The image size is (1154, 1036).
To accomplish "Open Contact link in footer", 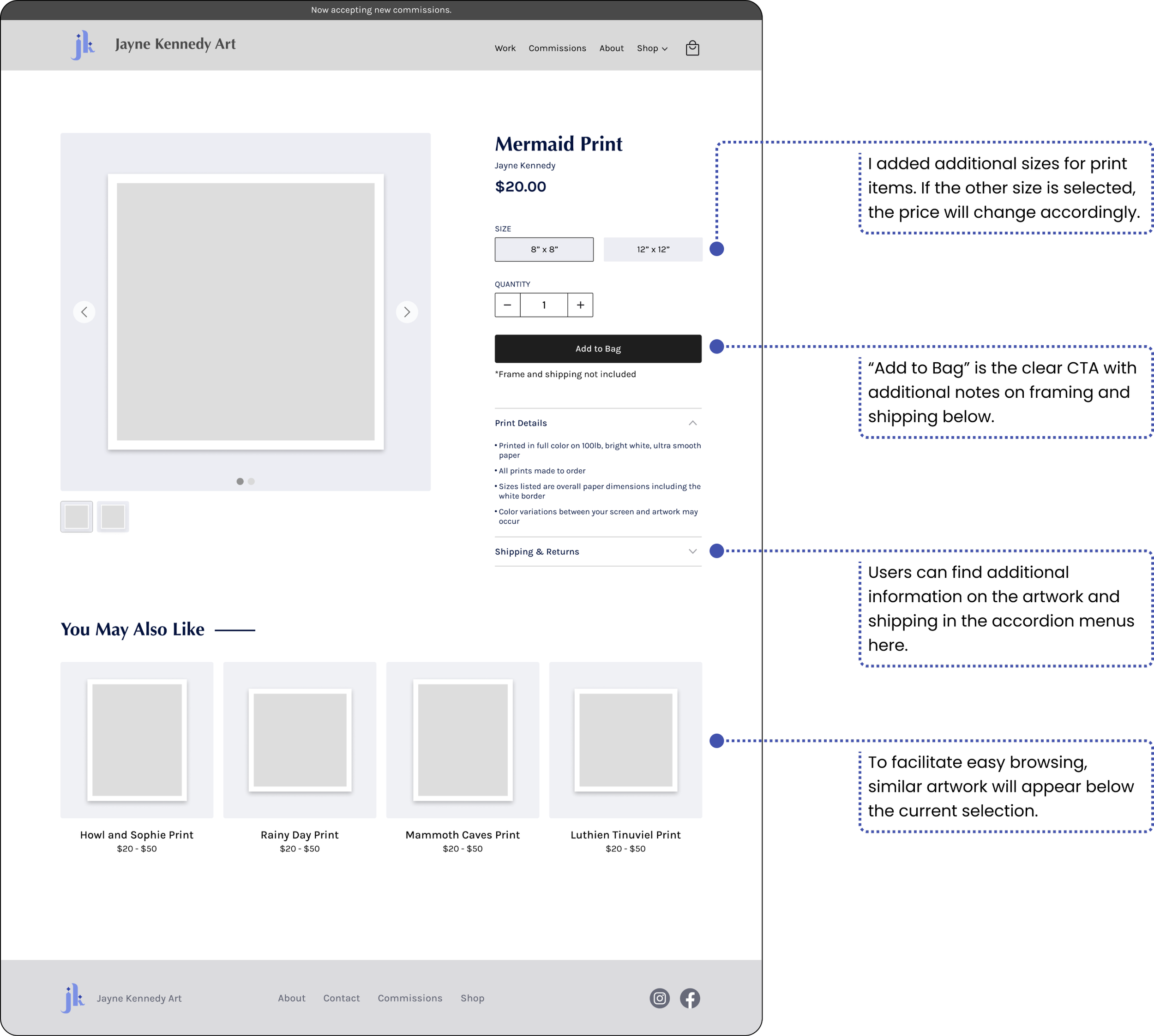I will pos(341,998).
